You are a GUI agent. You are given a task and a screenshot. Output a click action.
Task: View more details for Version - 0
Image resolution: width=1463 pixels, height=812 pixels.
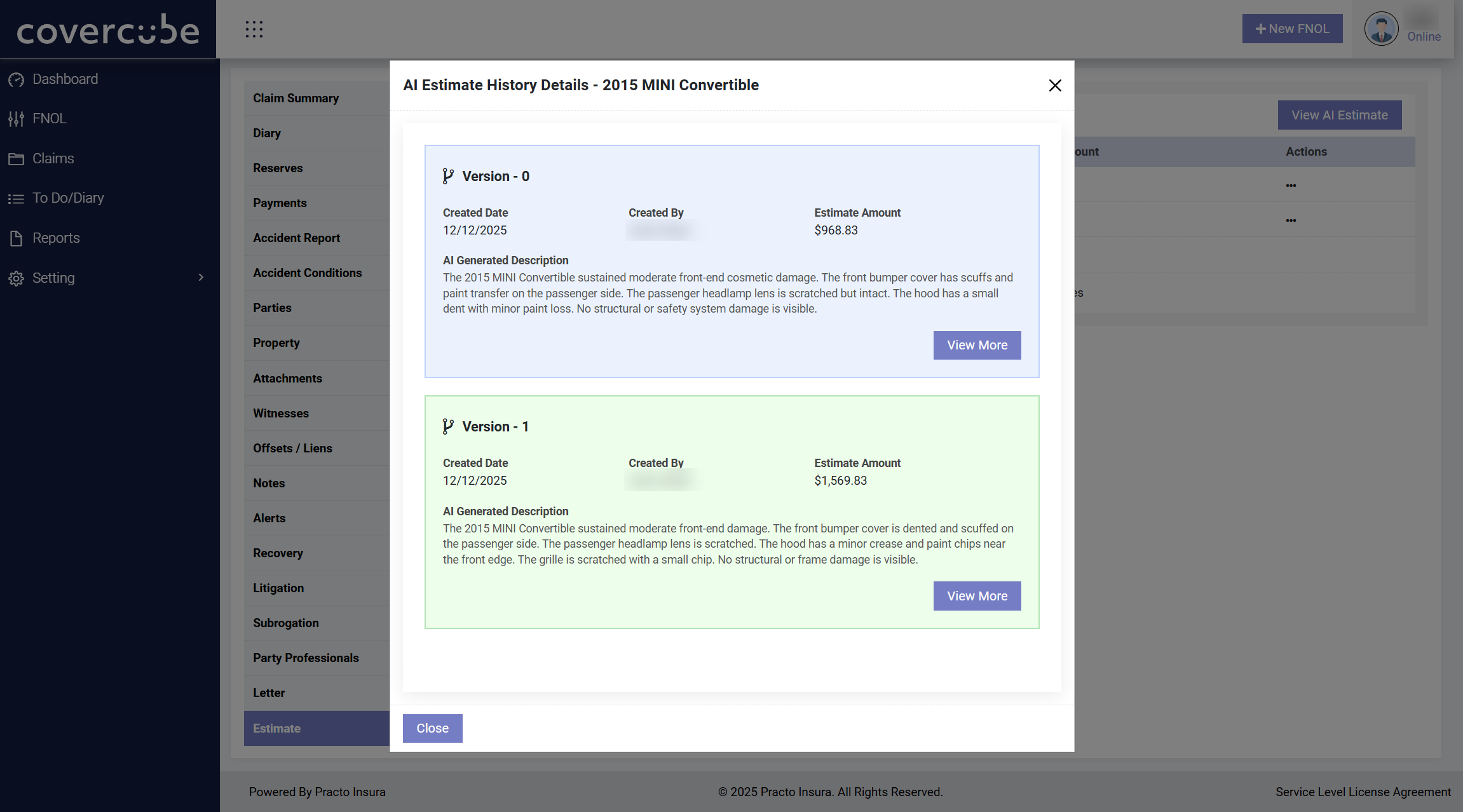[x=977, y=345]
